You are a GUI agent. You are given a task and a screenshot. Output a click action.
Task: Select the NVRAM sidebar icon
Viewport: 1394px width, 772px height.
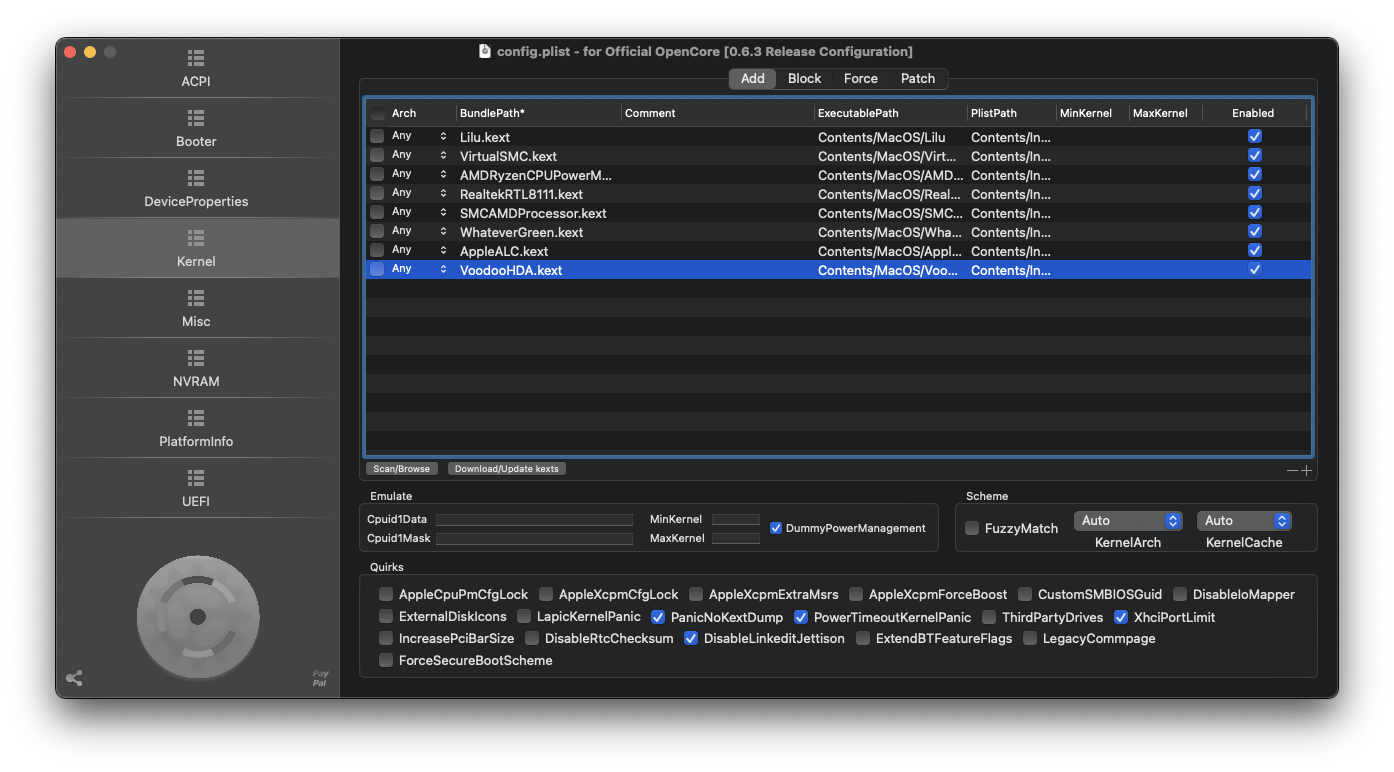196,359
